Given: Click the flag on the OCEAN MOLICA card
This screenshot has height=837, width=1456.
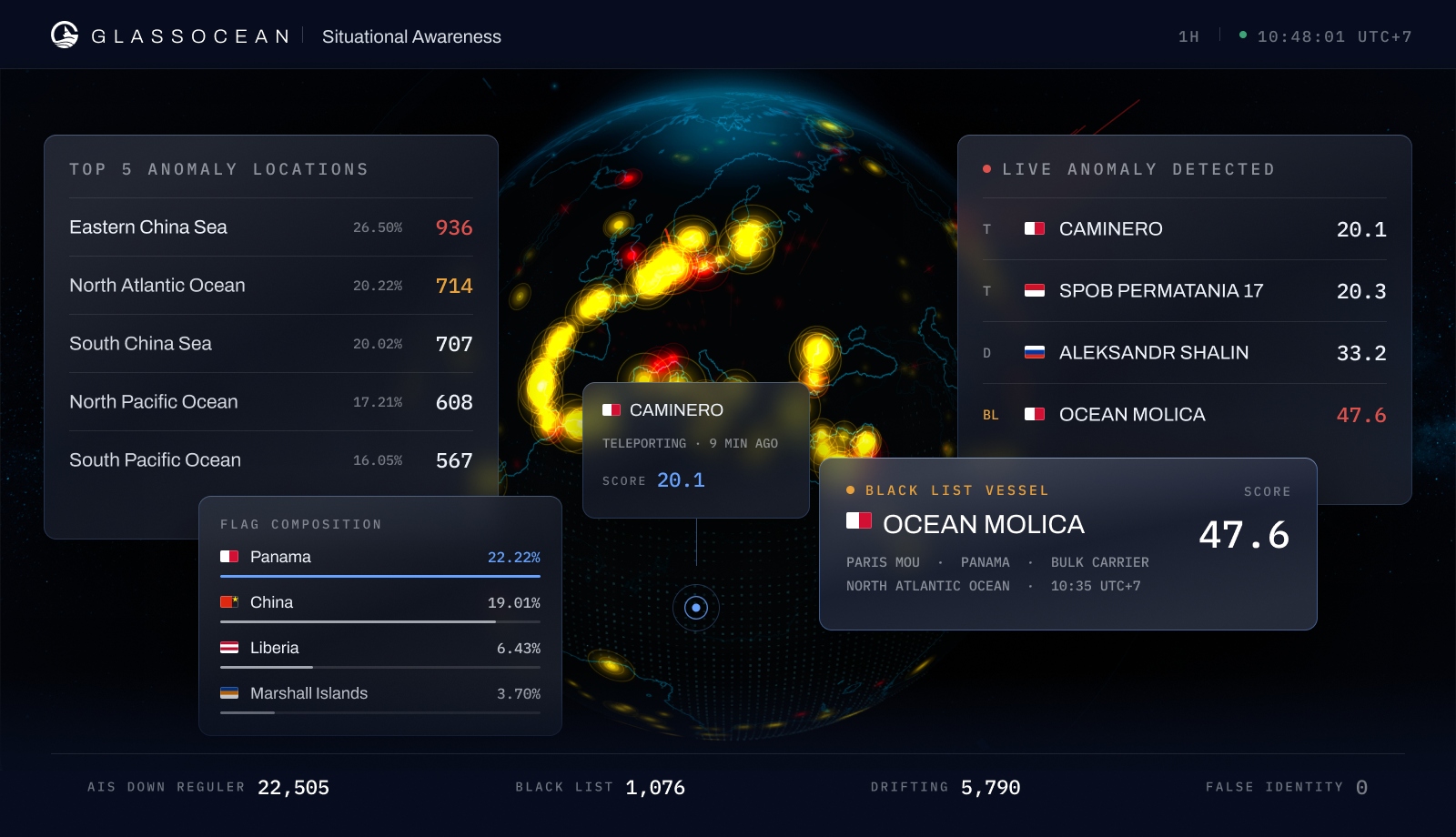Looking at the screenshot, I should 859,520.
